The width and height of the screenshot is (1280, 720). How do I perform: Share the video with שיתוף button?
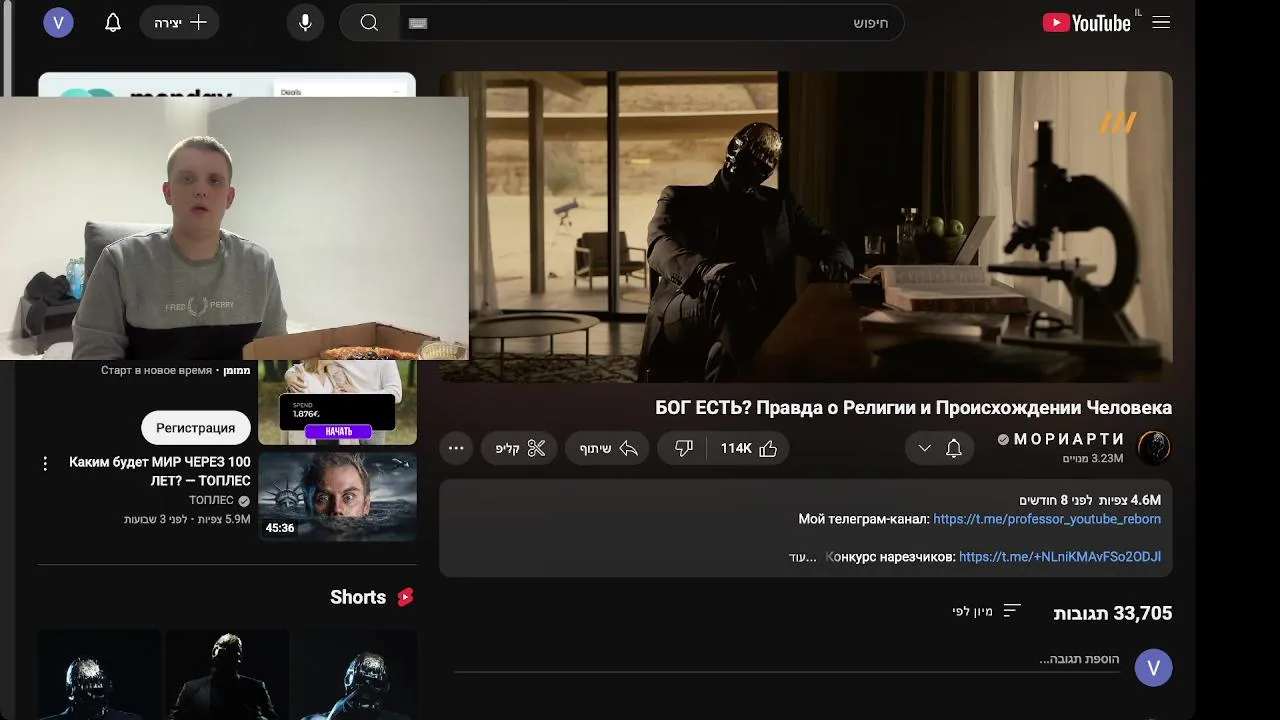pos(608,448)
